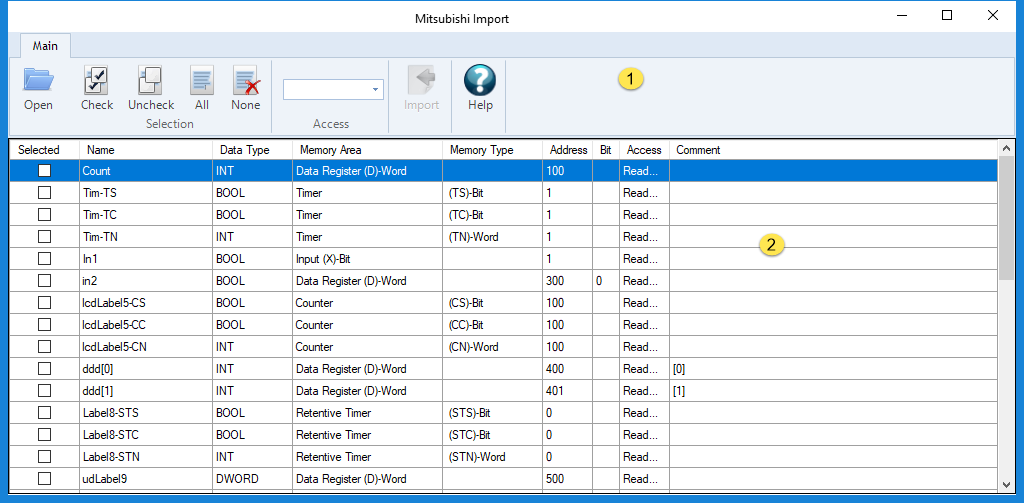Open the Help question mark icon
Viewport: 1024px width, 503px height.
pos(480,81)
